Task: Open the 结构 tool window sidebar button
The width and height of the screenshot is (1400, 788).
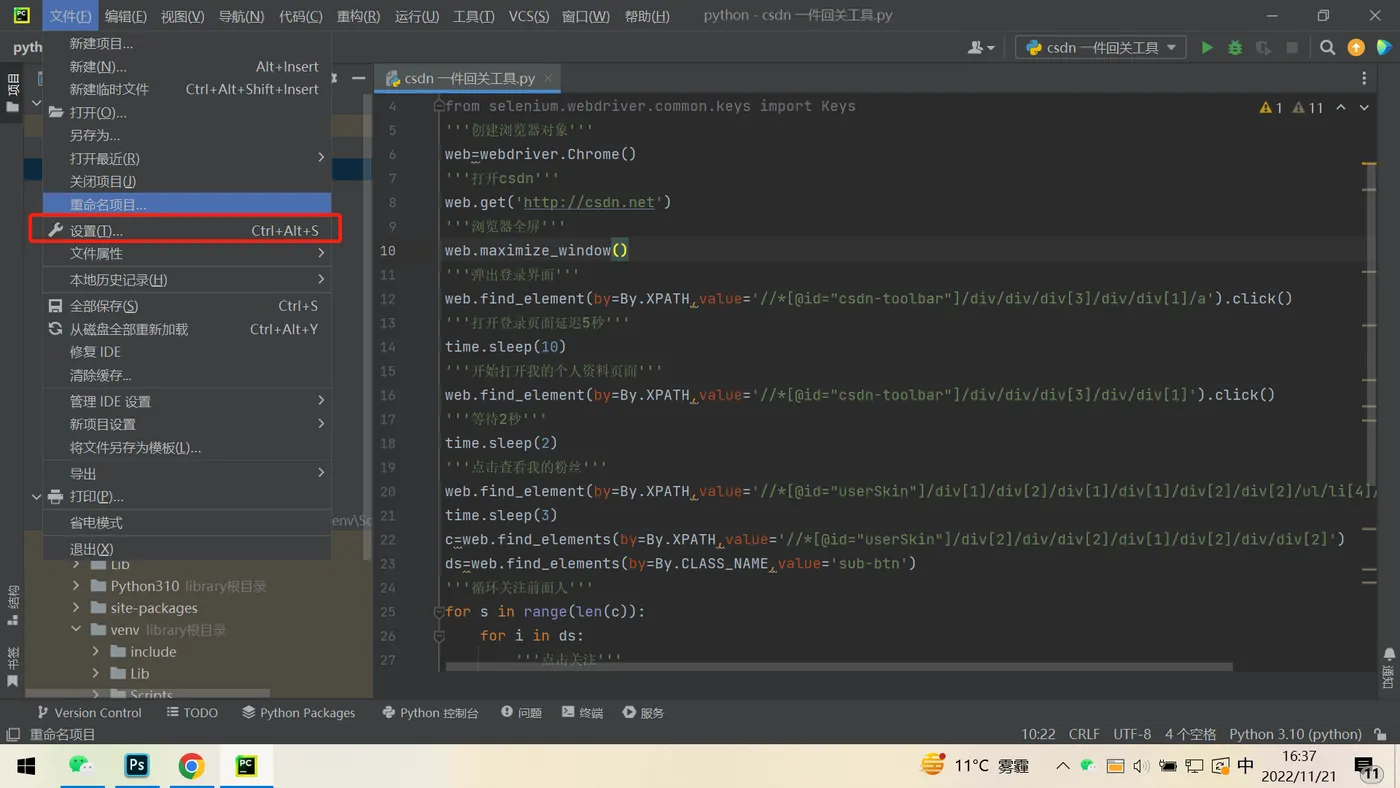Action: 12,606
